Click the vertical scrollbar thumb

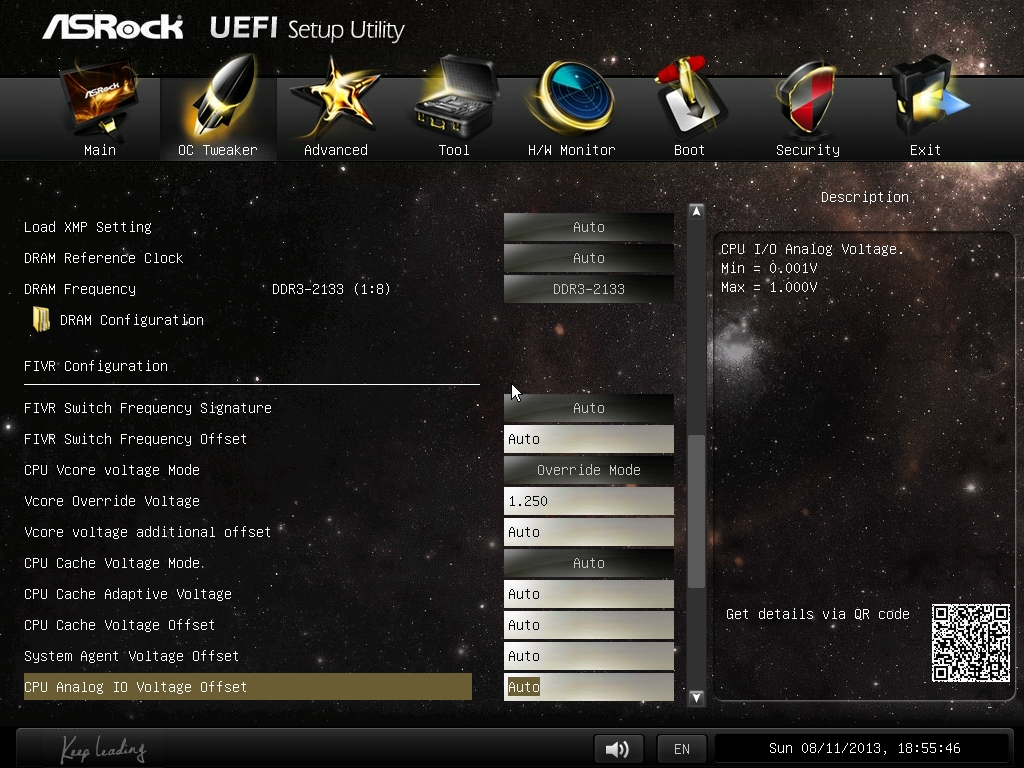(x=696, y=511)
